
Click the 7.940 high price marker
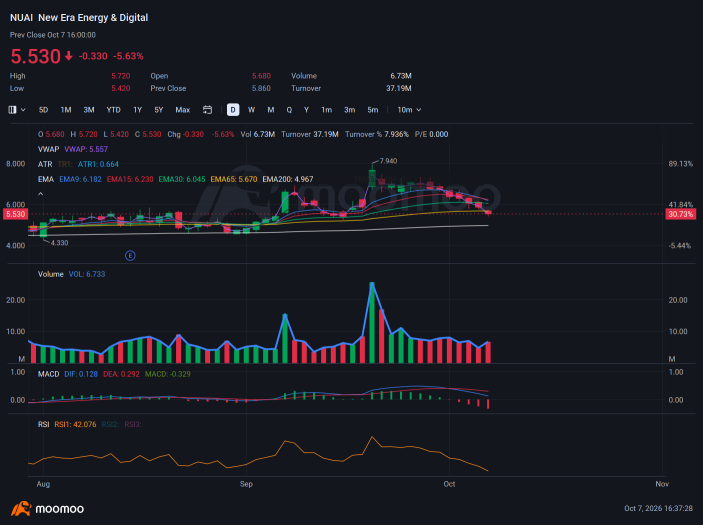click(x=388, y=161)
